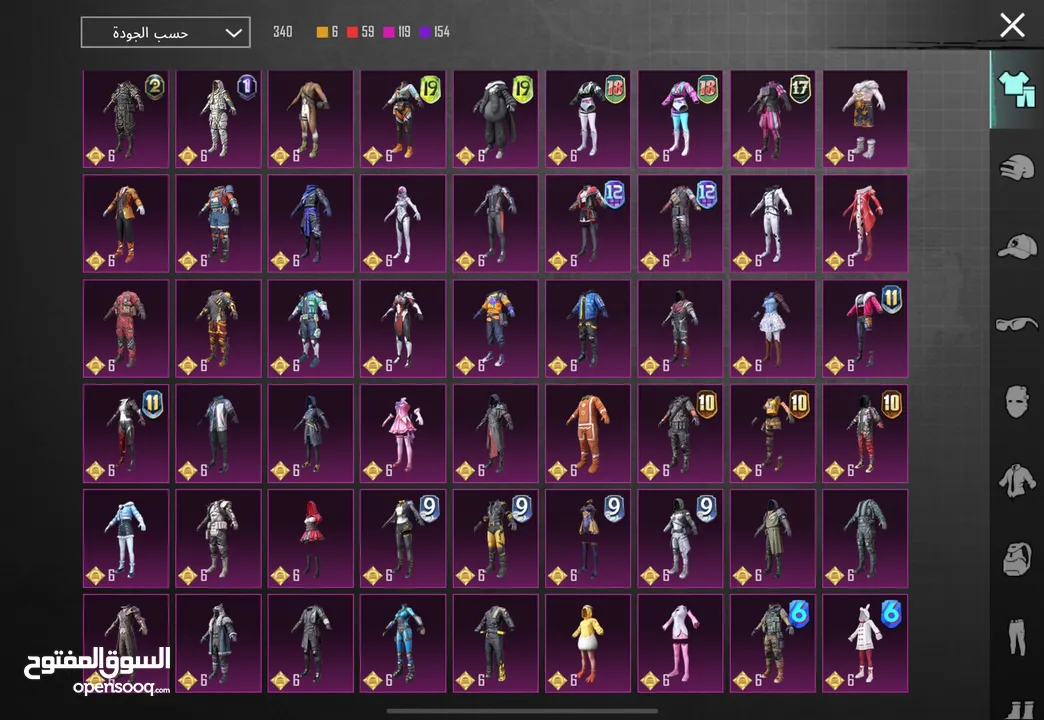
Task: Click the total item count 340
Action: coord(283,32)
